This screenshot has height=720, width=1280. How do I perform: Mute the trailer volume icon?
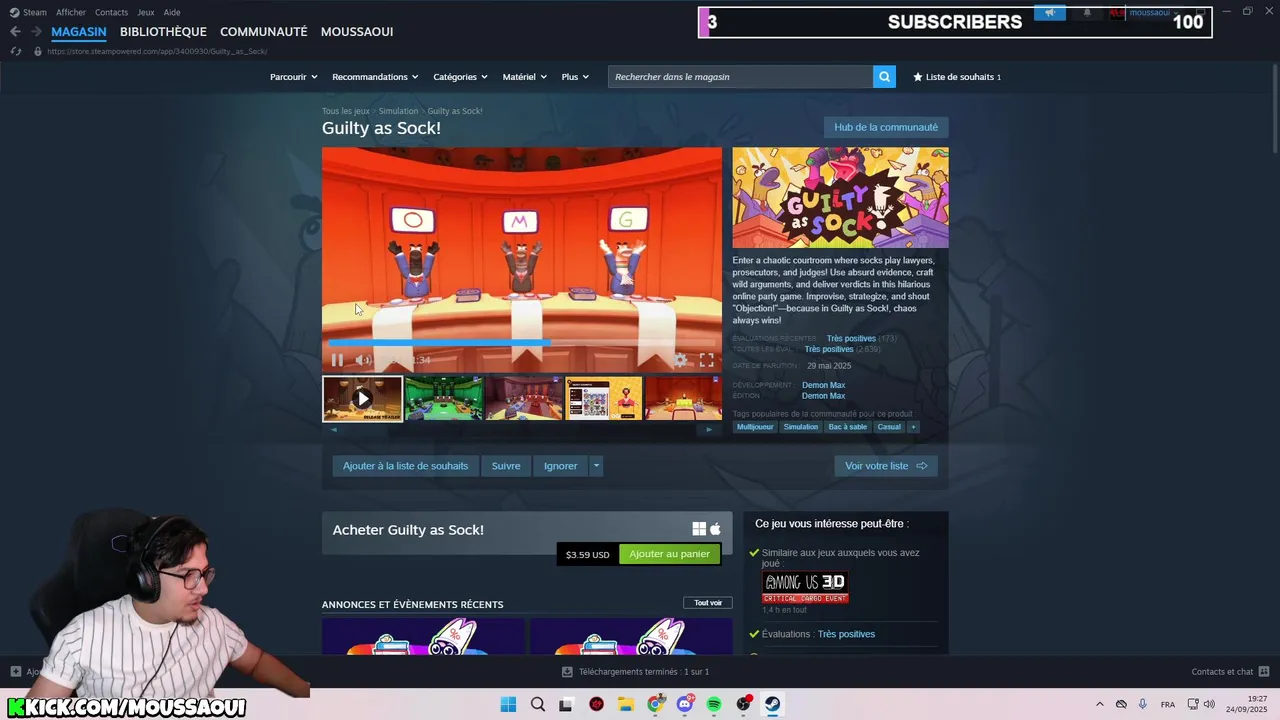(363, 360)
